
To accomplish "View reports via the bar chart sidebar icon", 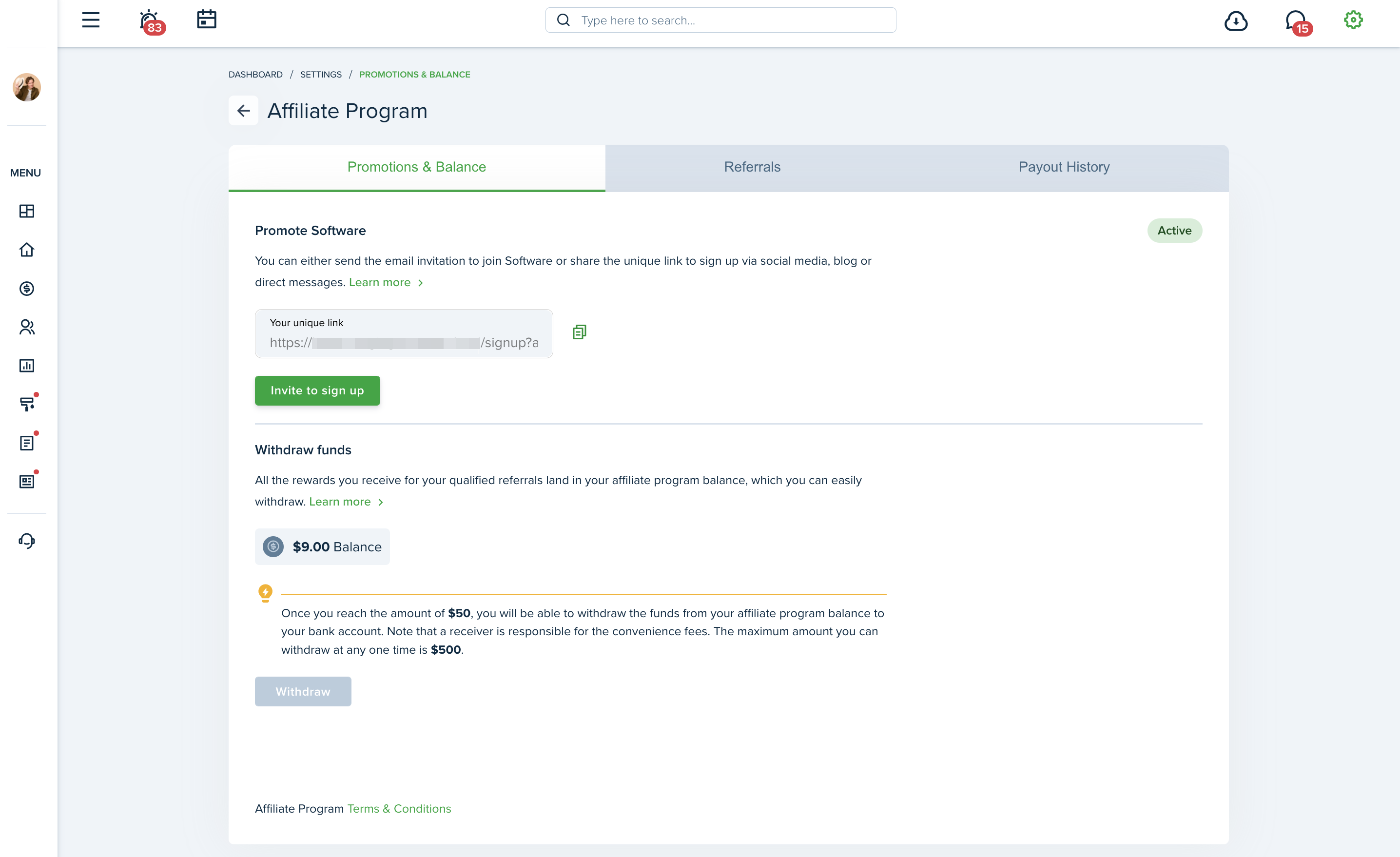I will tap(26, 366).
